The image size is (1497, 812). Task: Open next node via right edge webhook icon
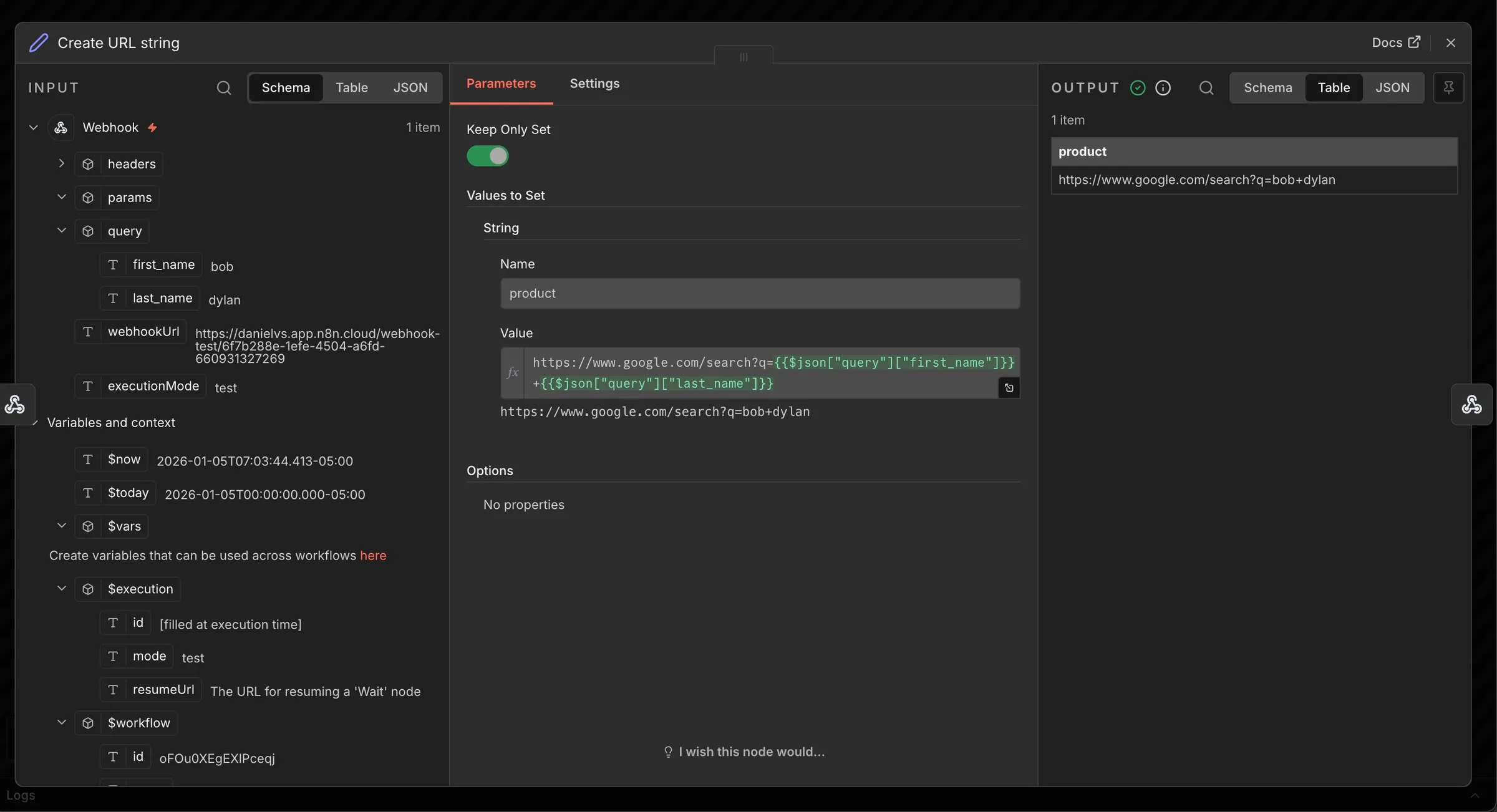pyautogui.click(x=1472, y=405)
